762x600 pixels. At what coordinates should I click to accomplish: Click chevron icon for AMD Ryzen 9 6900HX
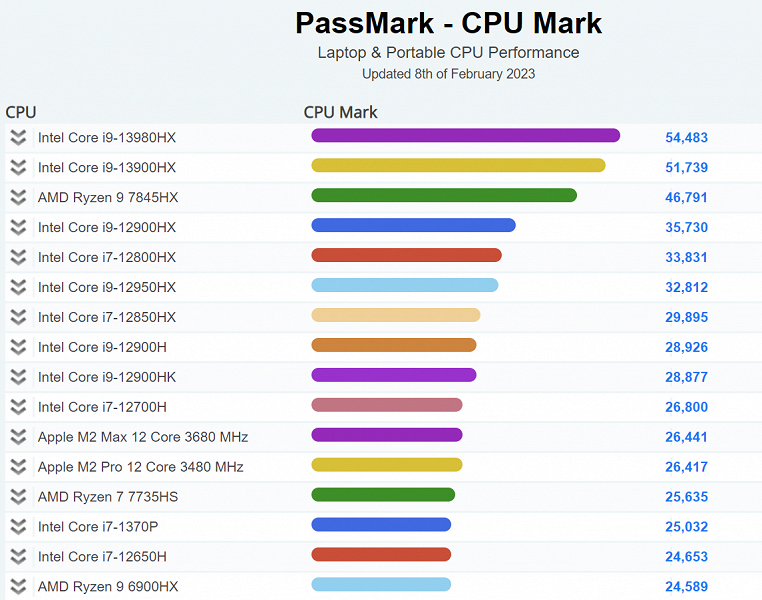tap(18, 586)
